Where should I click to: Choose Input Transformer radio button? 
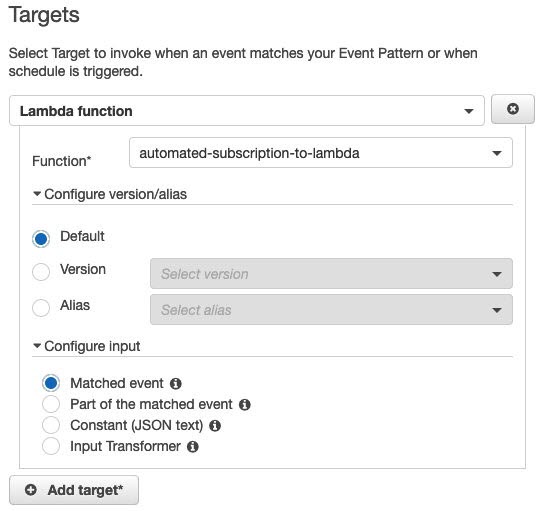tap(51, 446)
